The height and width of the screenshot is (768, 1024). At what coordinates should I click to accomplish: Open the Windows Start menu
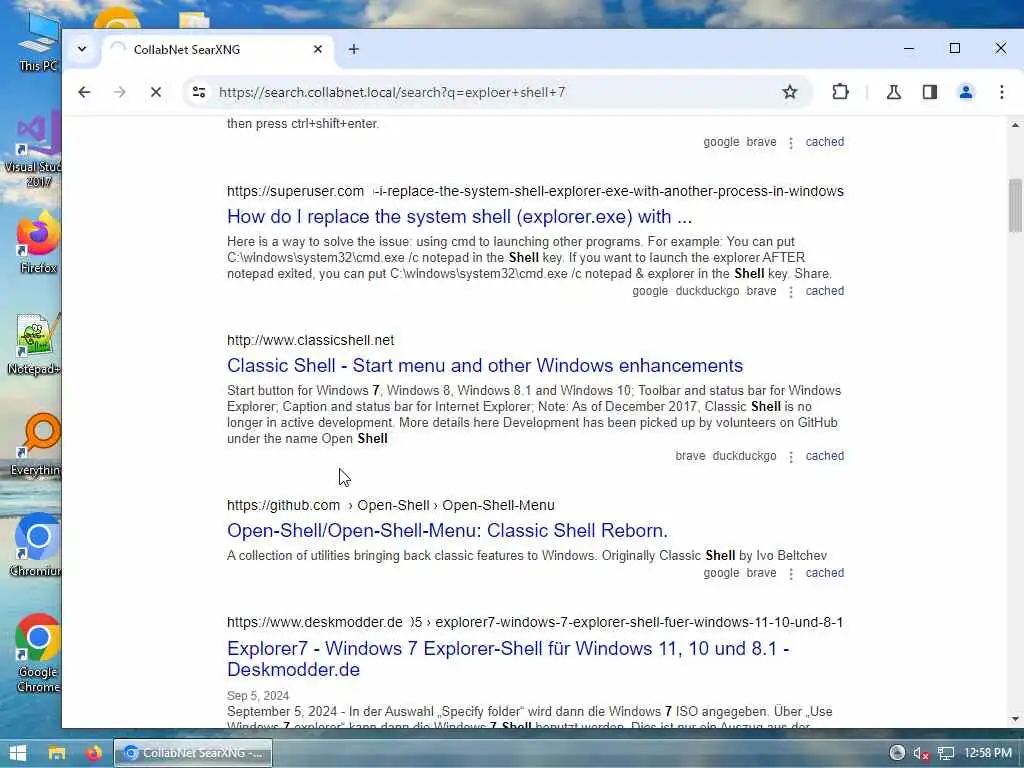(18, 753)
